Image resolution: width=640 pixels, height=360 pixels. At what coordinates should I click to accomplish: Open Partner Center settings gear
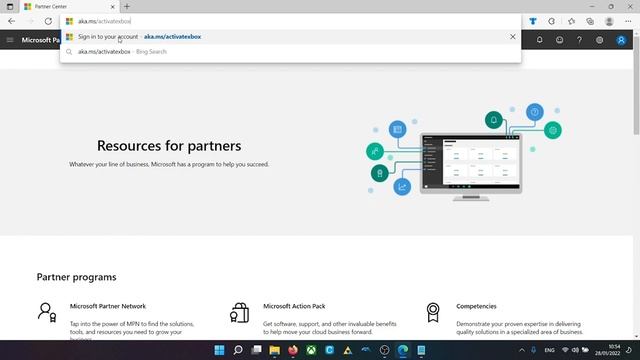tap(599, 40)
